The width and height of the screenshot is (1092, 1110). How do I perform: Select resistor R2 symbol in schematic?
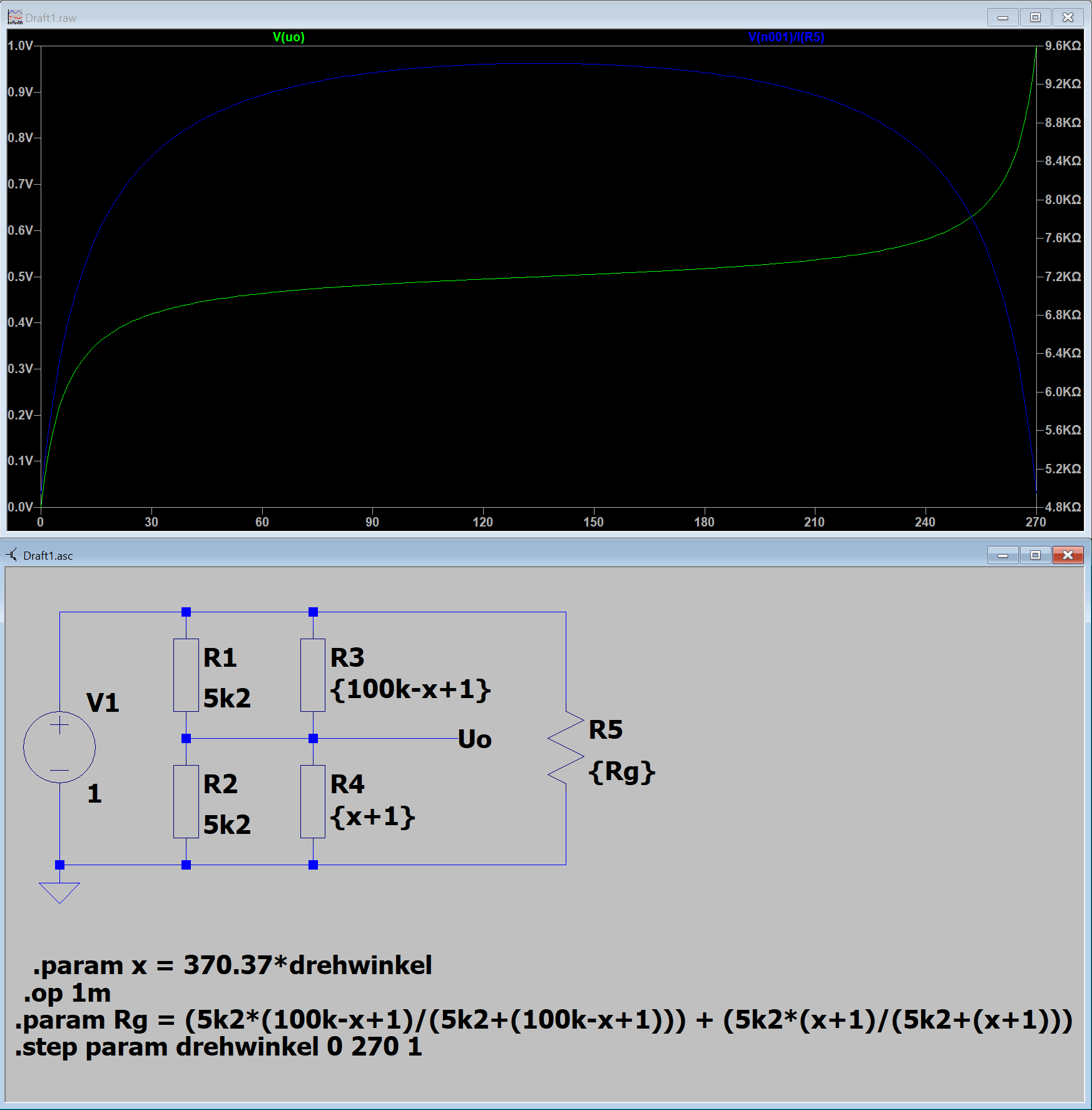coord(186,801)
